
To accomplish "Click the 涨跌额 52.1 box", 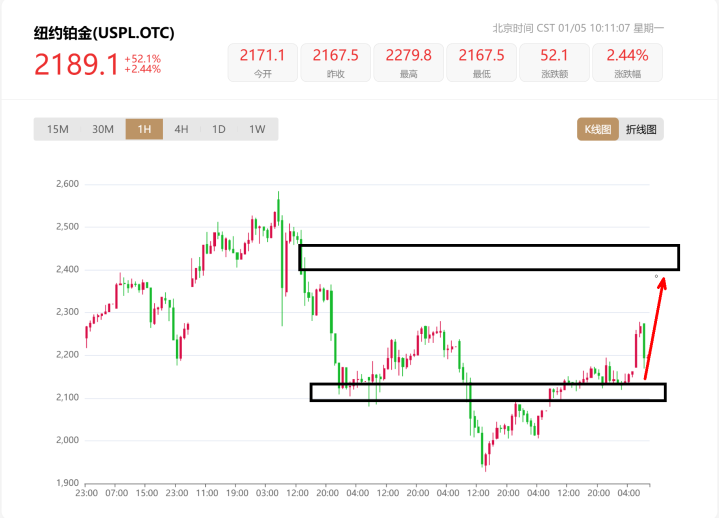I will click(x=553, y=62).
